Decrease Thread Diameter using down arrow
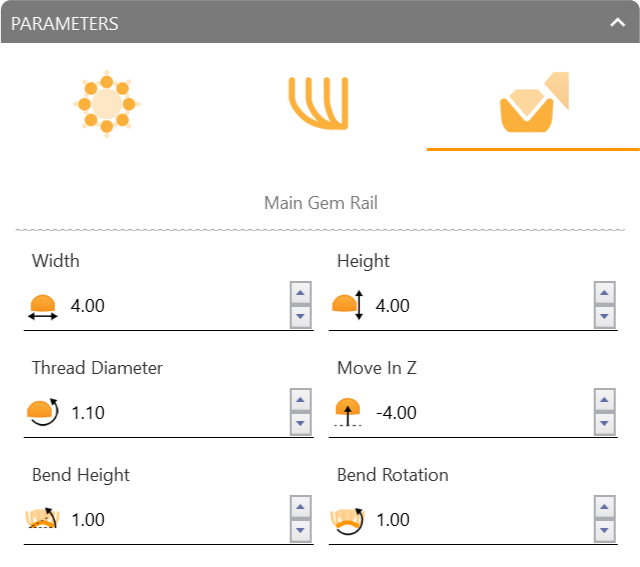 pos(300,423)
